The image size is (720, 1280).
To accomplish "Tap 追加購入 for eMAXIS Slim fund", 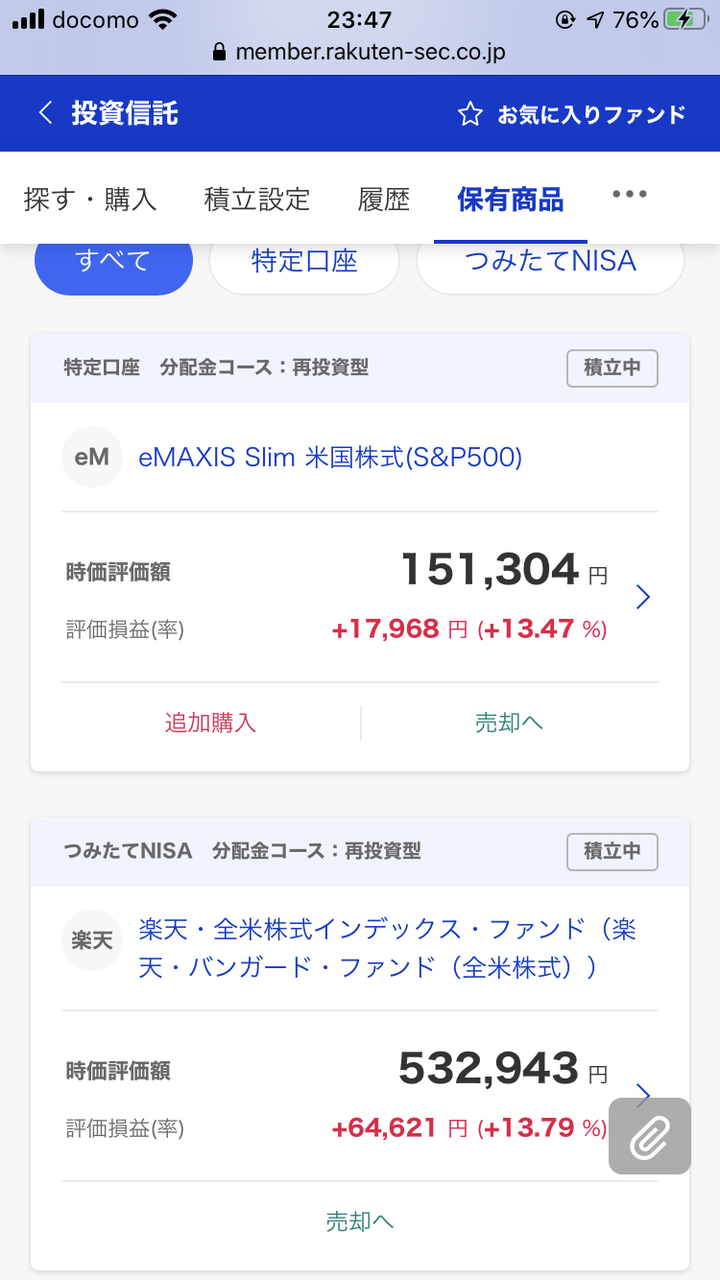I will pyautogui.click(x=210, y=723).
